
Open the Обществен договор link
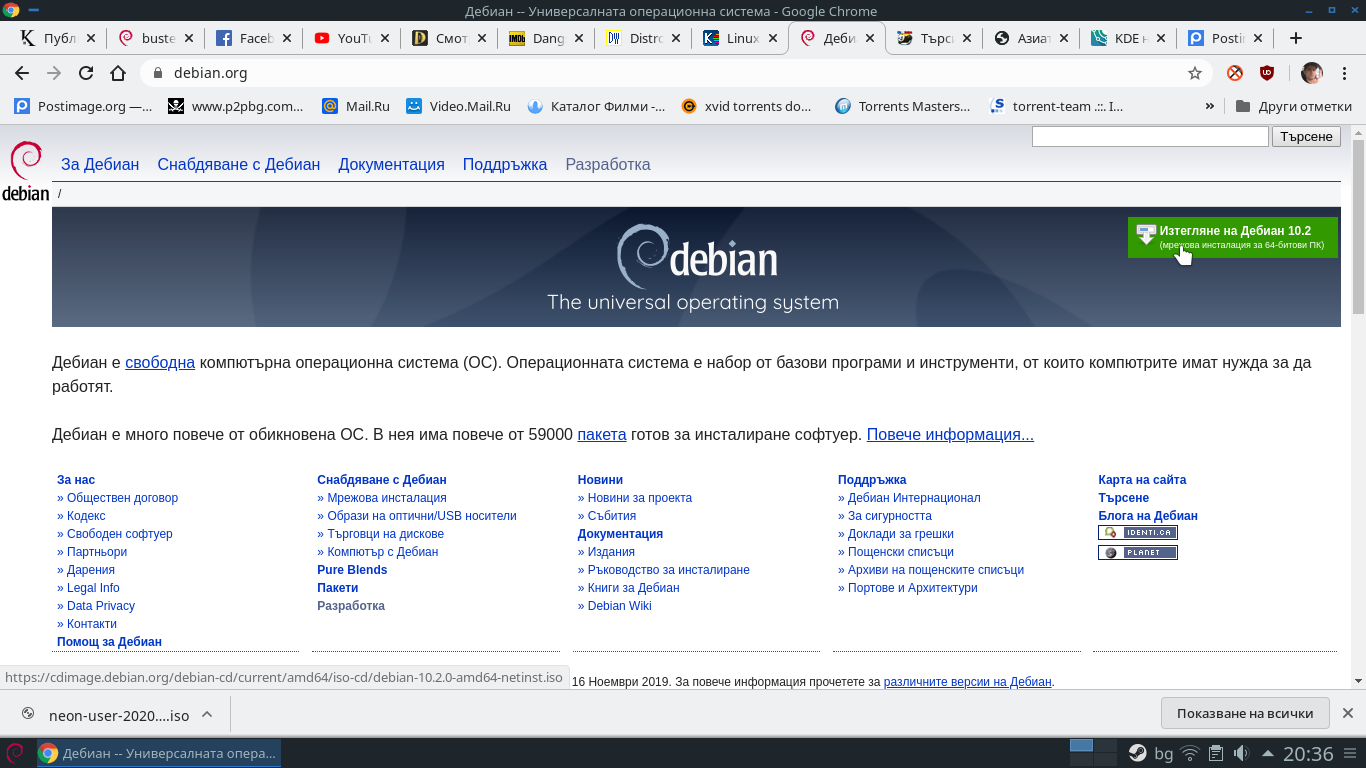point(122,498)
